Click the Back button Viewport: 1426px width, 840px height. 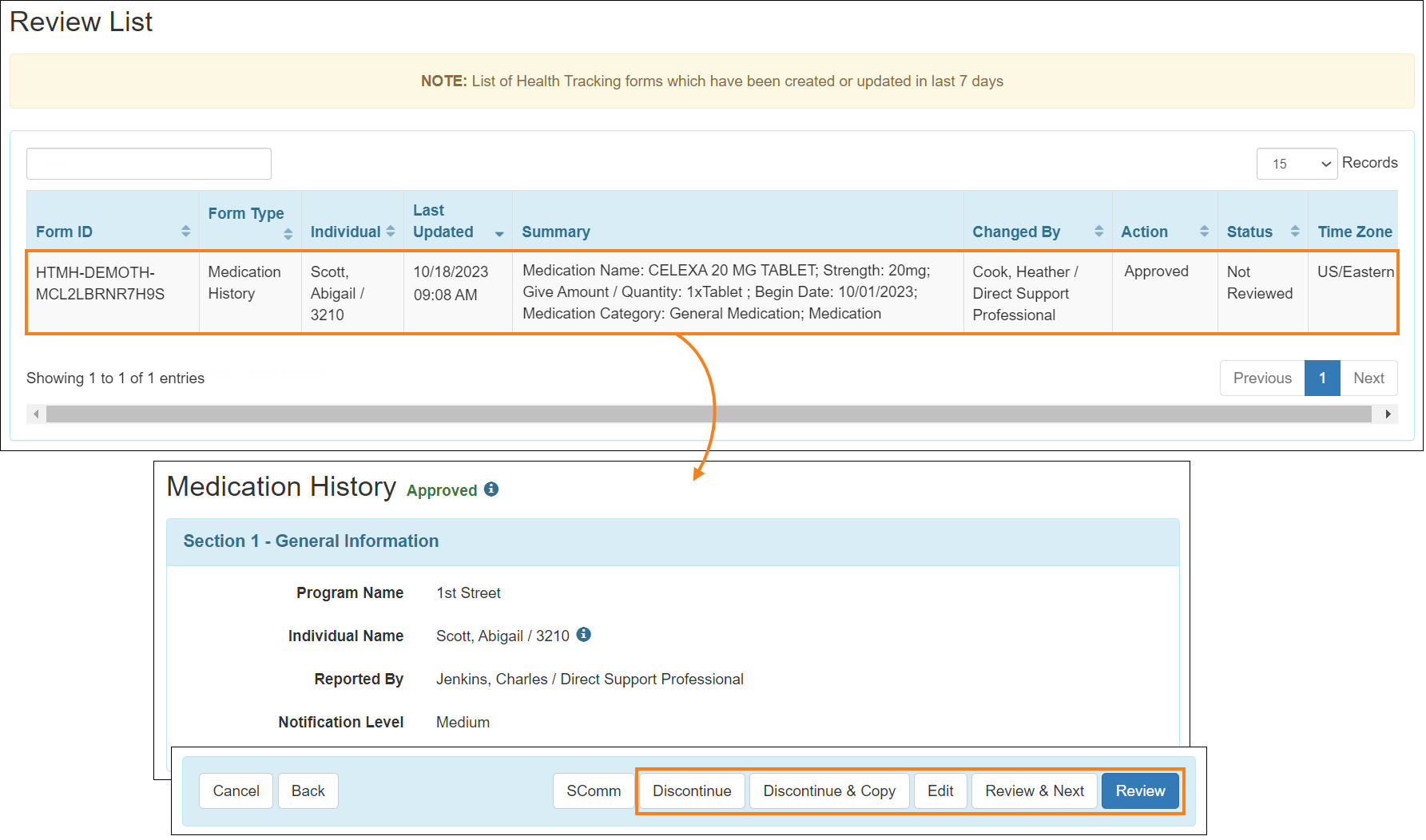[308, 790]
